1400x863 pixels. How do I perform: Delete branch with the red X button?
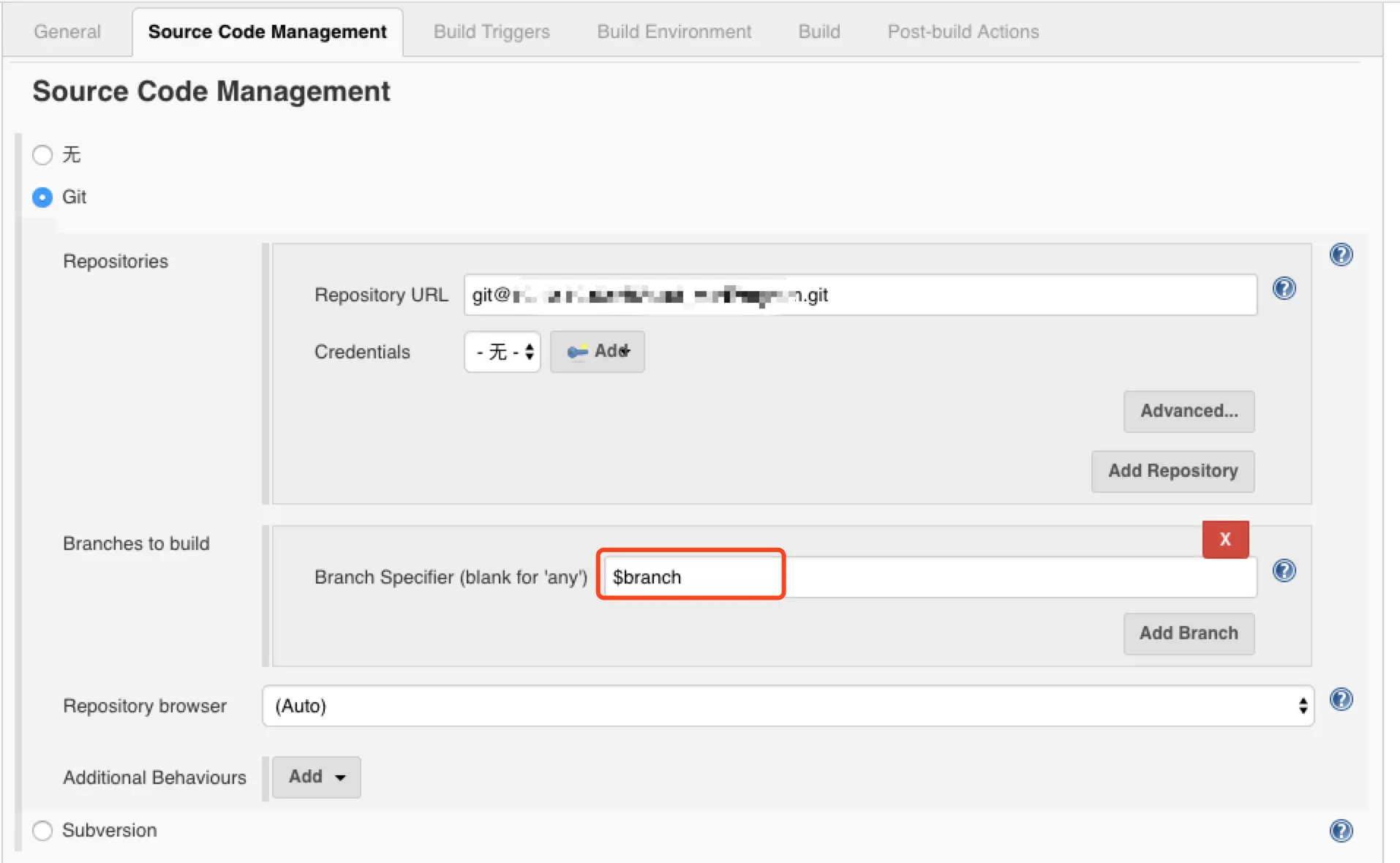point(1225,540)
